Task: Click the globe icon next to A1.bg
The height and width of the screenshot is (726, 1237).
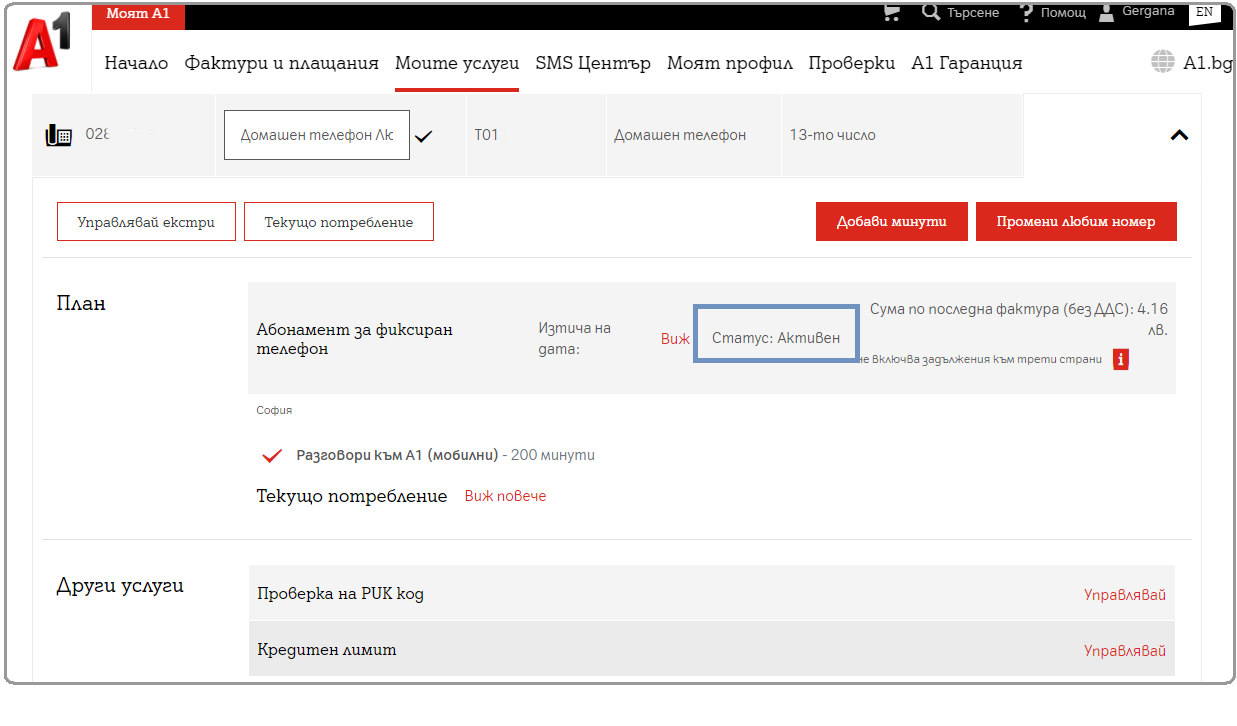Action: (x=1163, y=62)
